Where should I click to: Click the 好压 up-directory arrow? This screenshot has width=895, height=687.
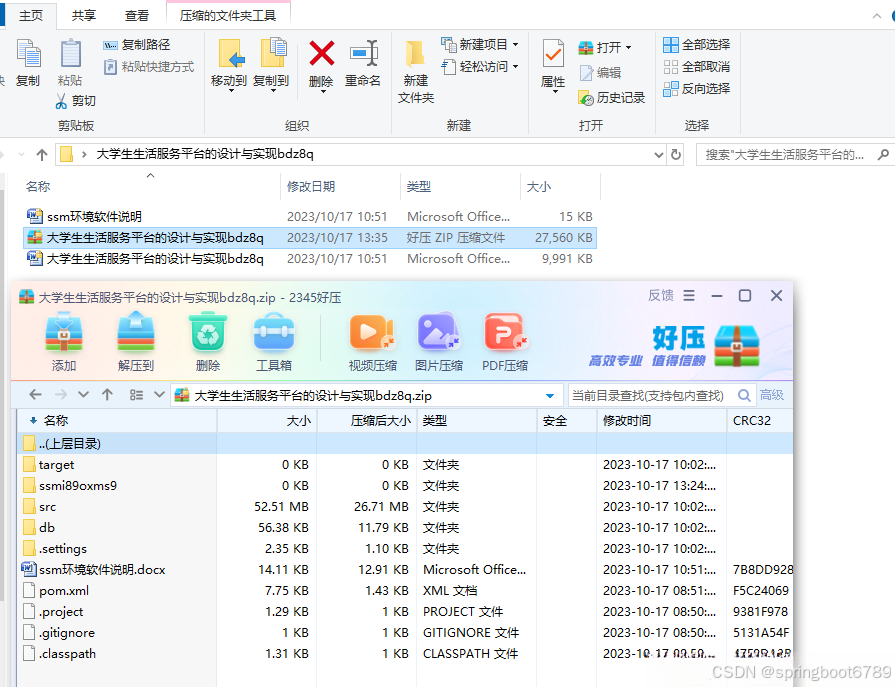click(107, 395)
